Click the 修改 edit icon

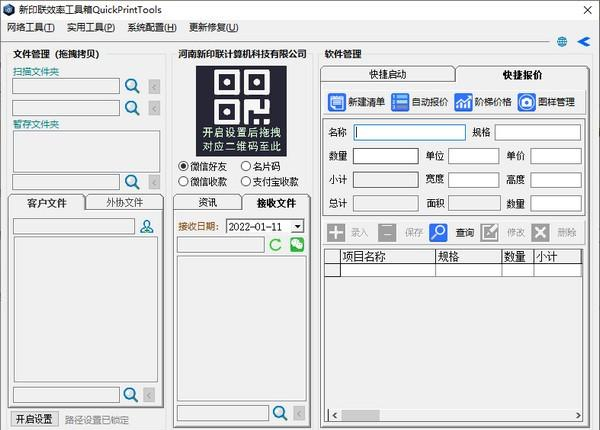(489, 233)
